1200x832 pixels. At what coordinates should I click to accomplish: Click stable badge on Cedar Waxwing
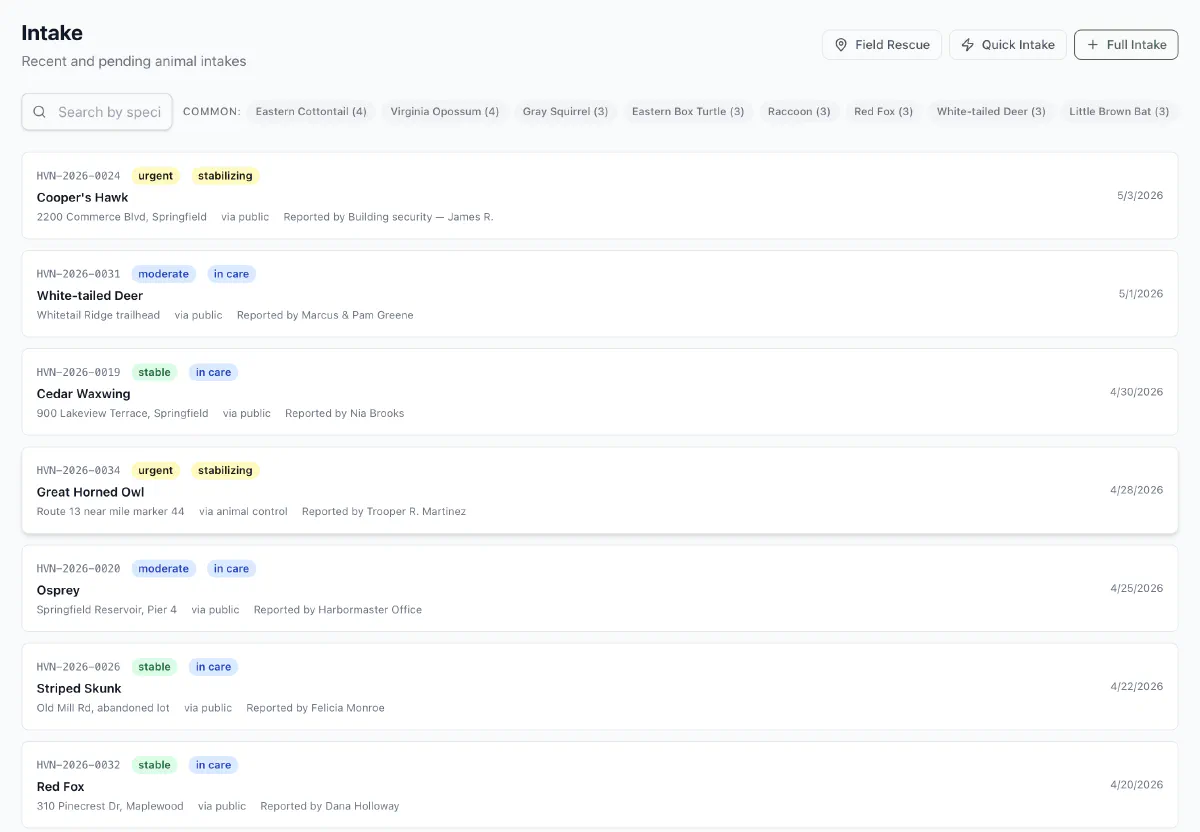(x=155, y=372)
